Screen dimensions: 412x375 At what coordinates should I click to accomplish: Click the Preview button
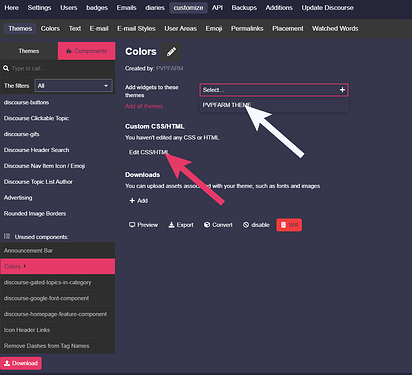(143, 225)
